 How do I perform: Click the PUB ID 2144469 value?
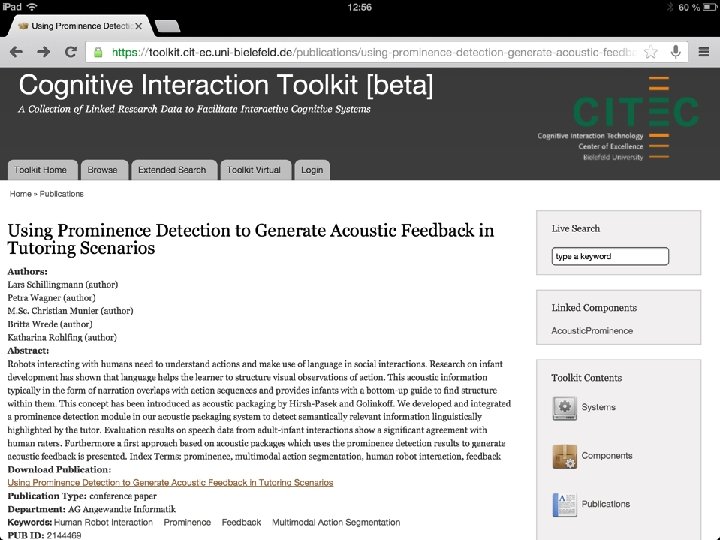(64, 535)
